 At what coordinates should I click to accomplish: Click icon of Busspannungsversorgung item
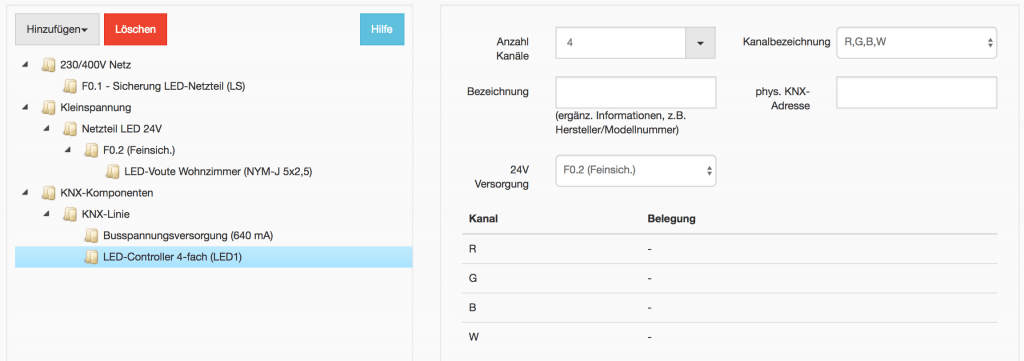pyautogui.click(x=91, y=235)
